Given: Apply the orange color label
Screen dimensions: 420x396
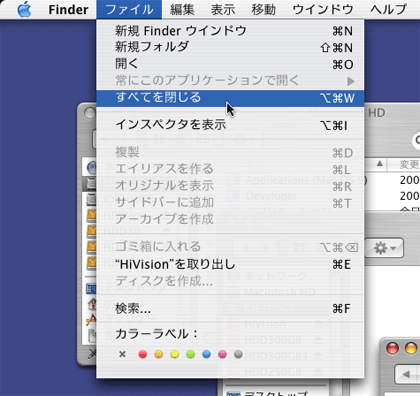Looking at the screenshot, I should tap(159, 354).
